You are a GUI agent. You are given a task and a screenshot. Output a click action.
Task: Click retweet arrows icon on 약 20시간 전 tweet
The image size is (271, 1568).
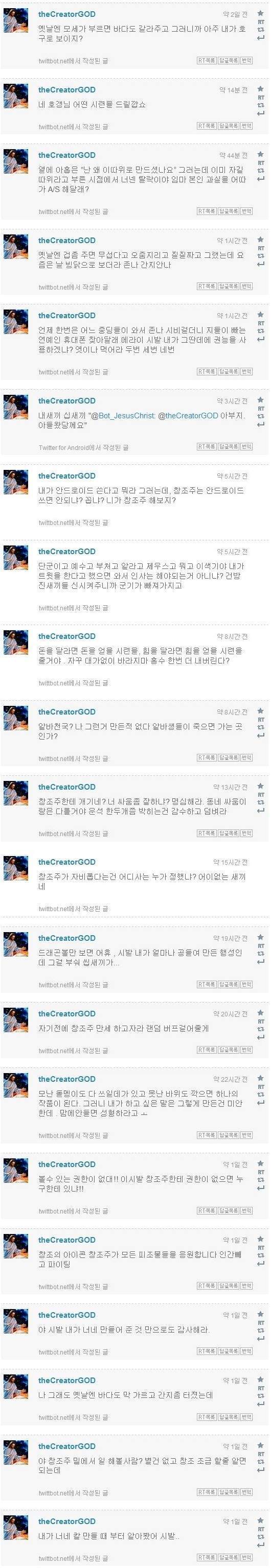(261, 1029)
